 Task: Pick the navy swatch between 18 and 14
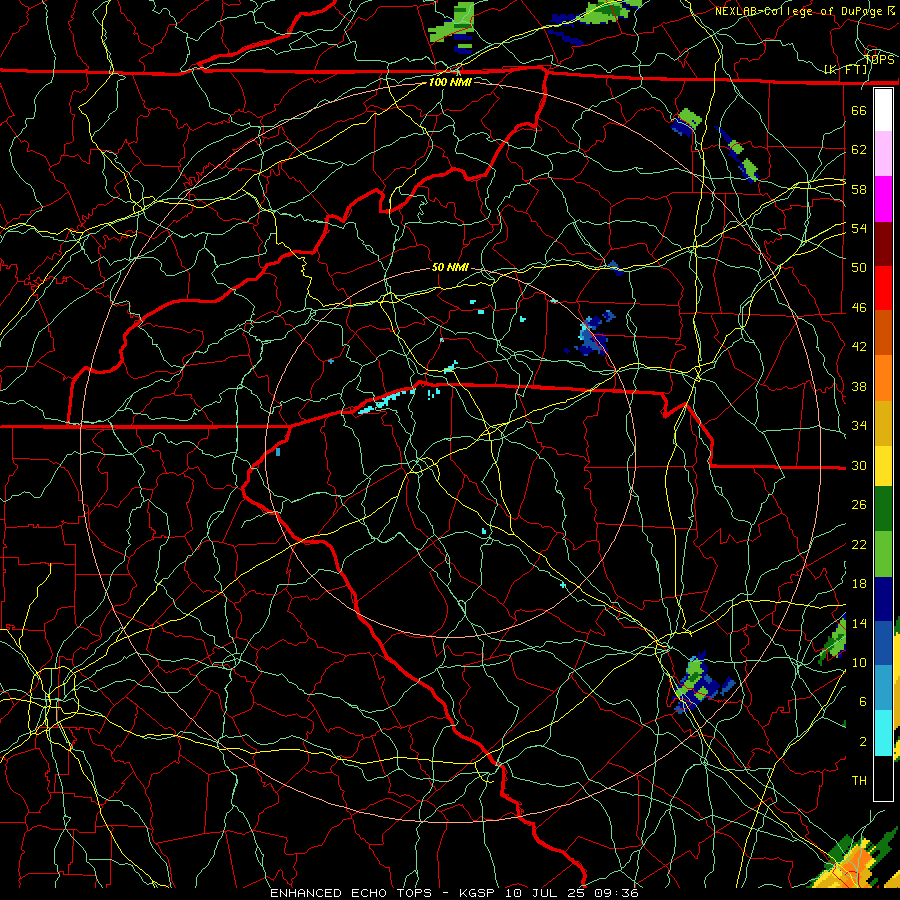pos(883,599)
